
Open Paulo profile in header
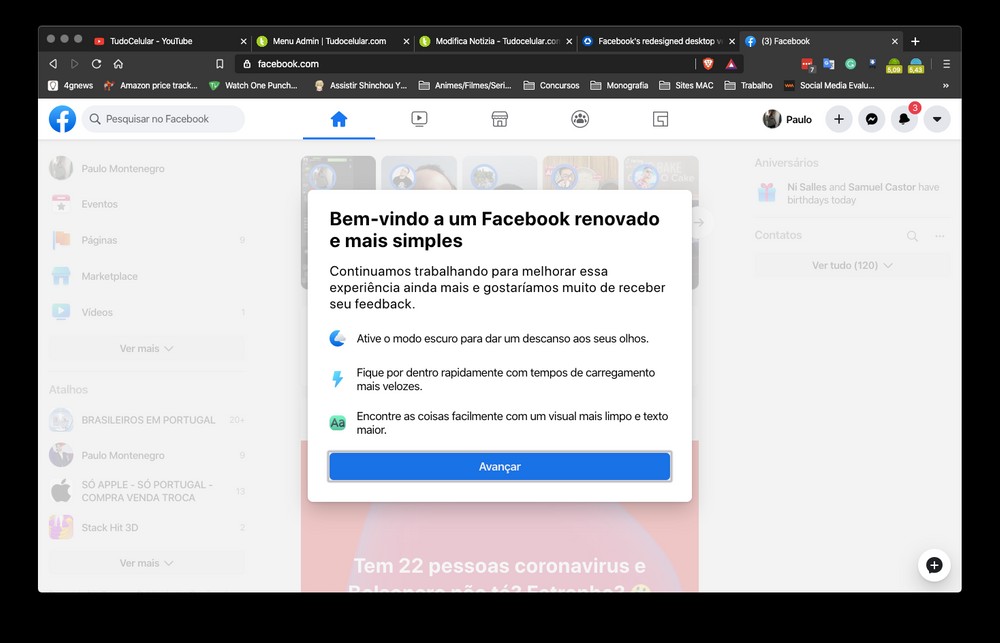788,119
